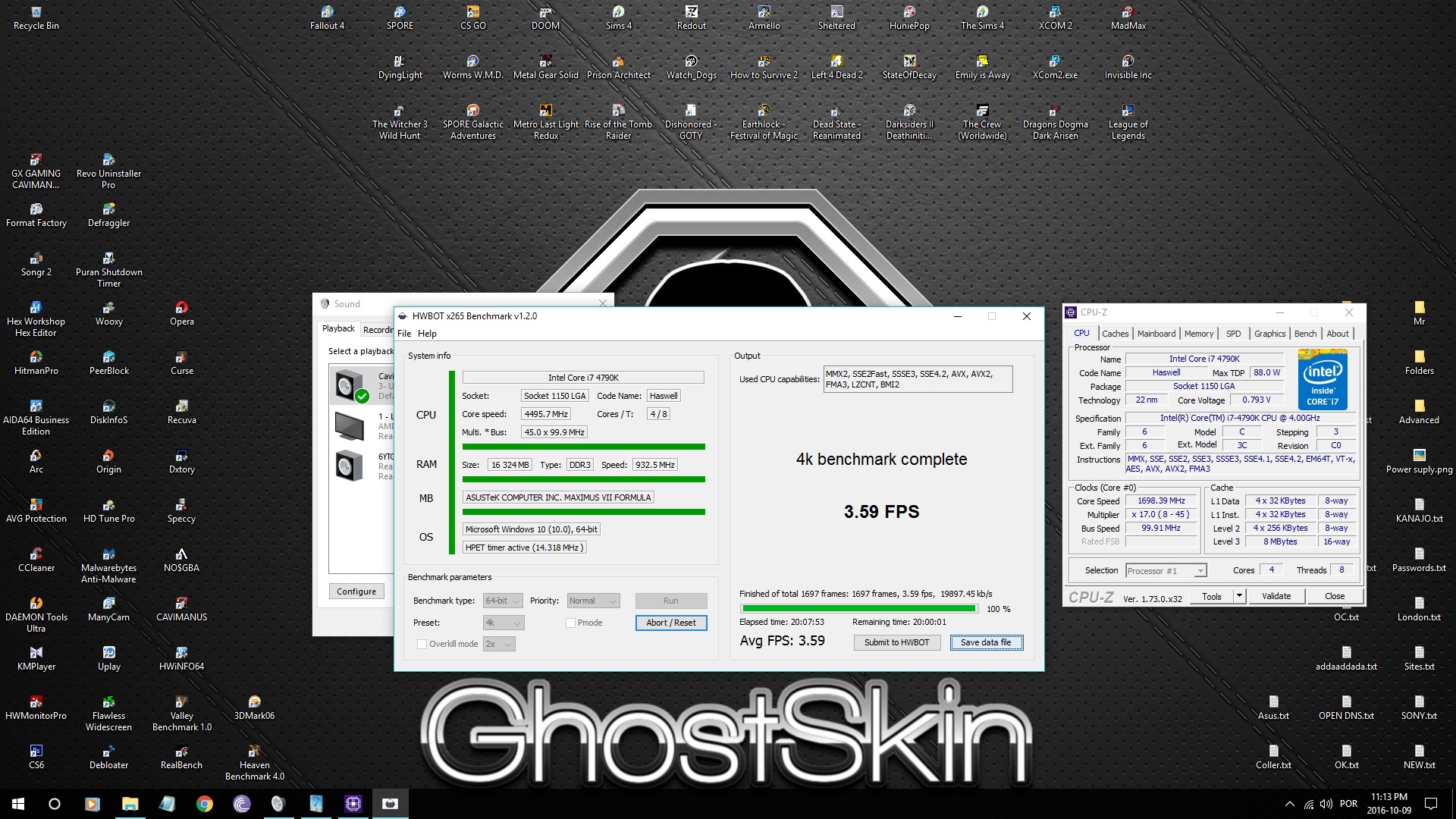Select the CS GO desktop icon
The height and width of the screenshot is (819, 1456).
tap(472, 17)
